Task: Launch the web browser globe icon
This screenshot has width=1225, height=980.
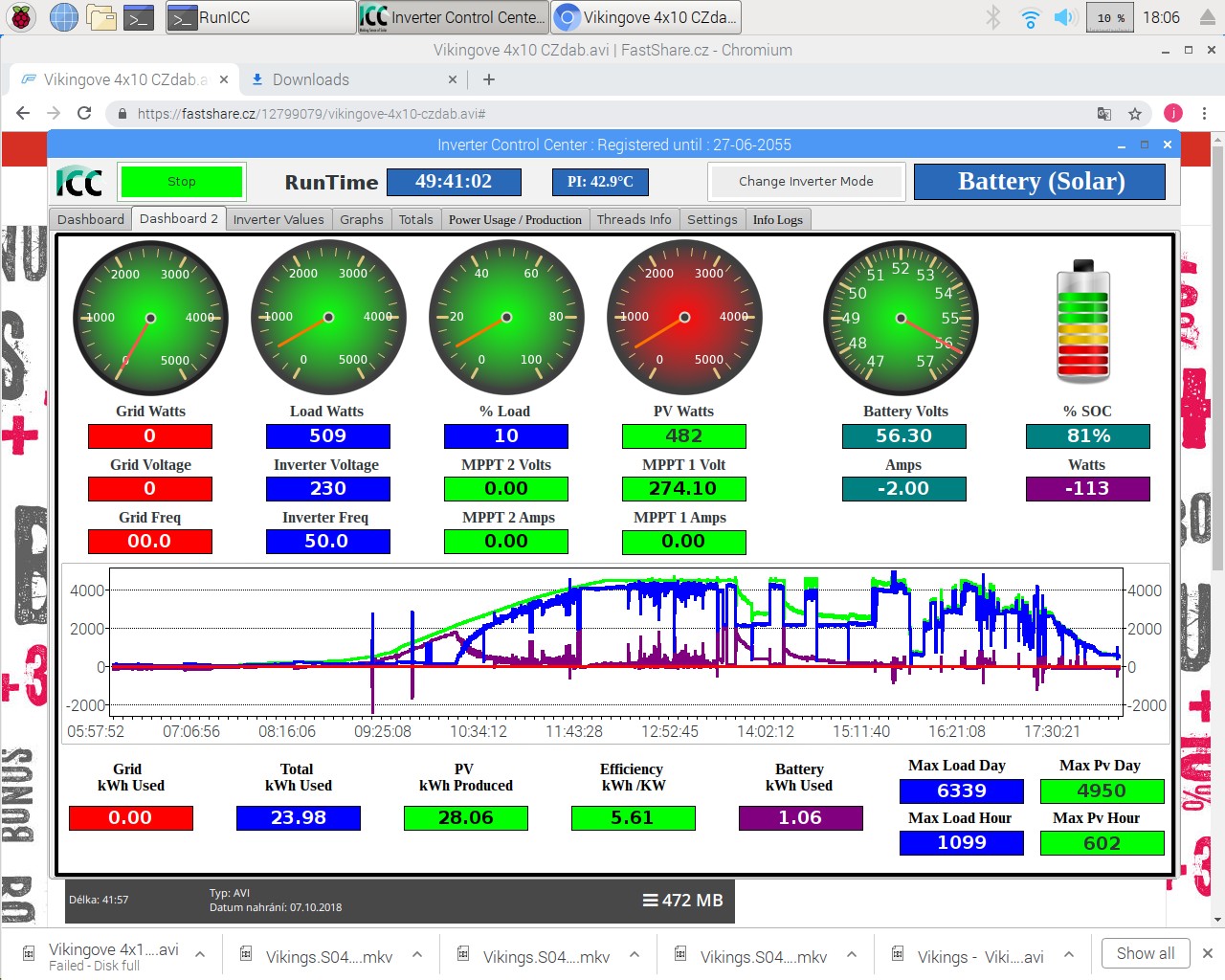Action: [x=63, y=17]
